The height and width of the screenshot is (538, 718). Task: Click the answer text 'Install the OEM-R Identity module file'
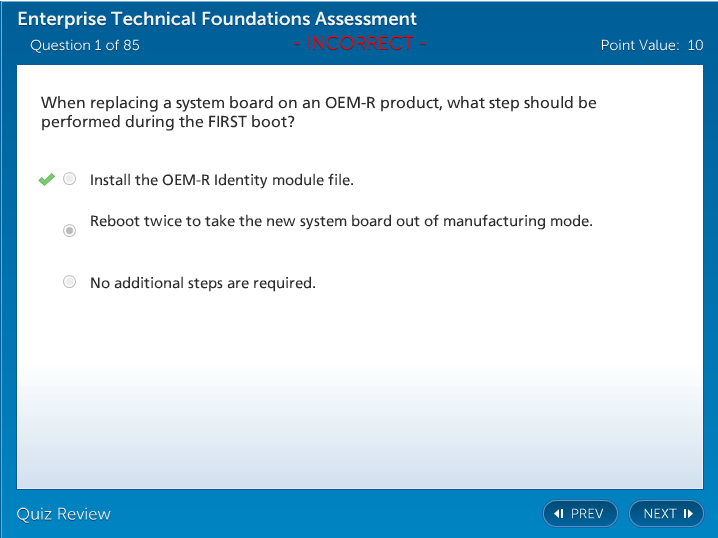(x=221, y=181)
